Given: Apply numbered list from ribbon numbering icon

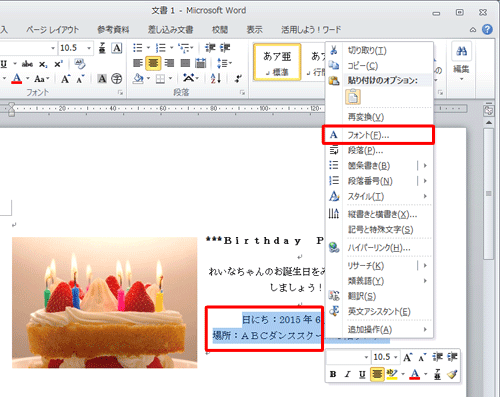Looking at the screenshot, I should coord(161,48).
